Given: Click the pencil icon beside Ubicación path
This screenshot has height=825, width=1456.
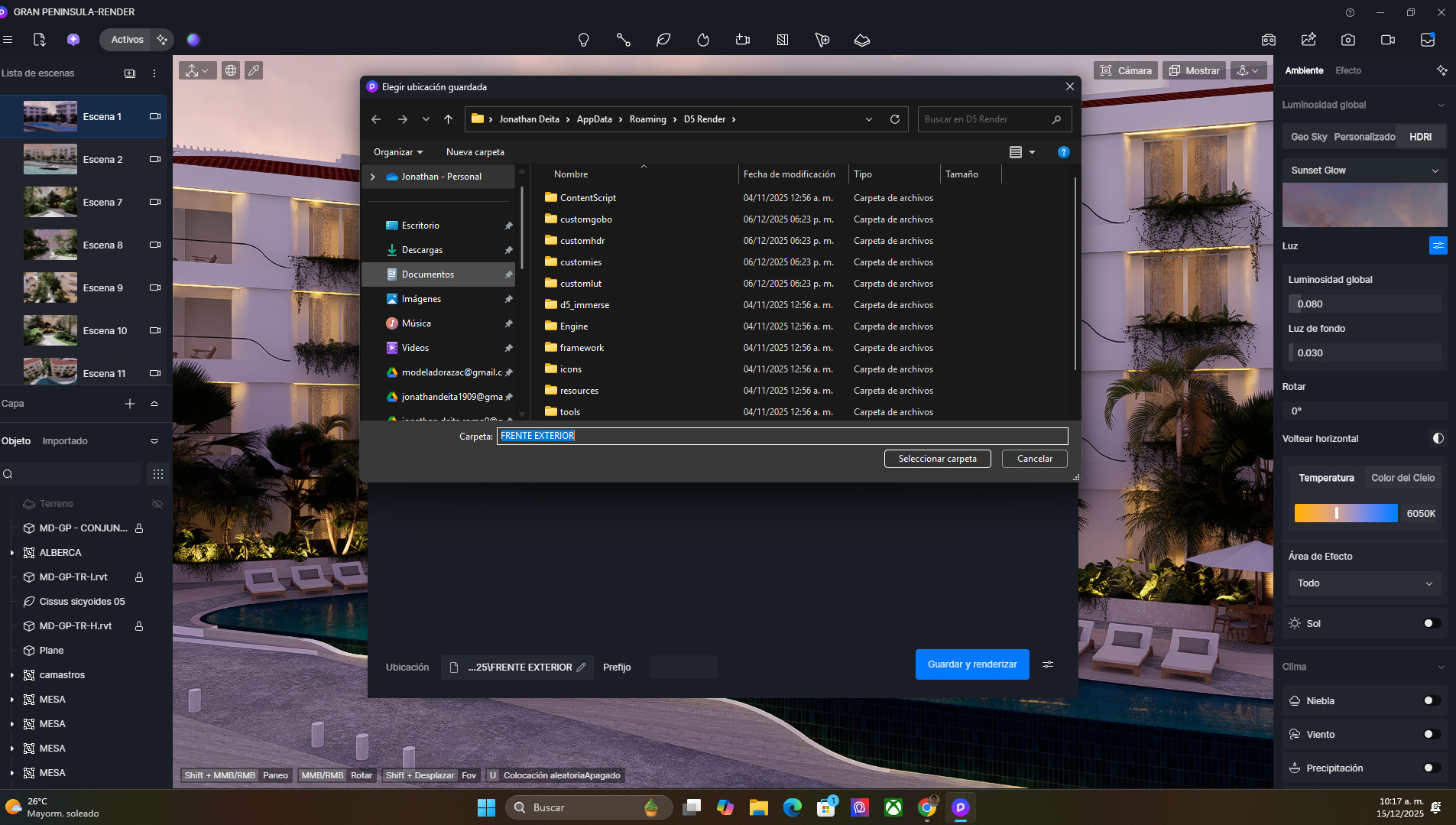Looking at the screenshot, I should [x=582, y=667].
